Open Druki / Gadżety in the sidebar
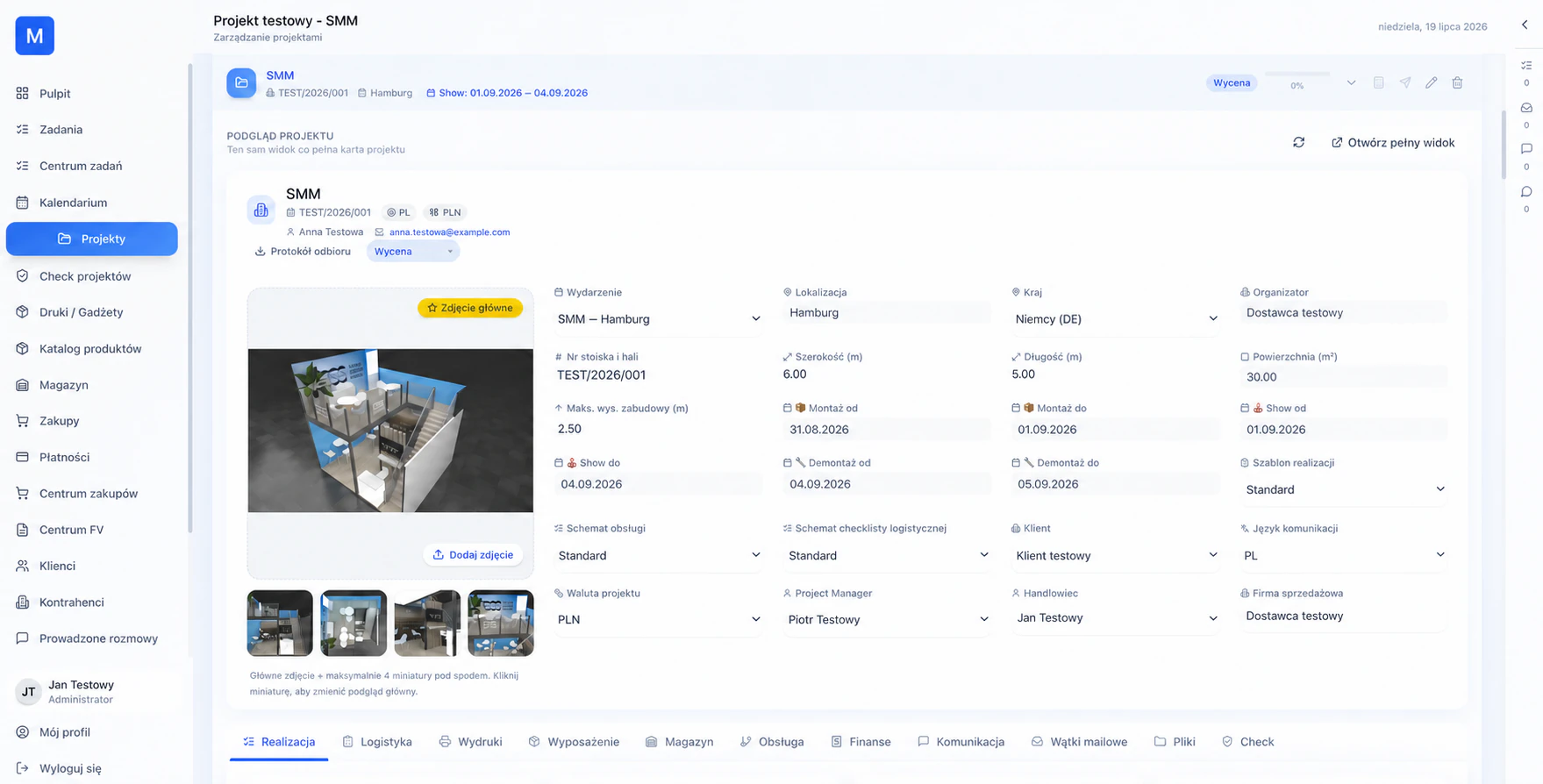Image resolution: width=1543 pixels, height=784 pixels. (94, 311)
